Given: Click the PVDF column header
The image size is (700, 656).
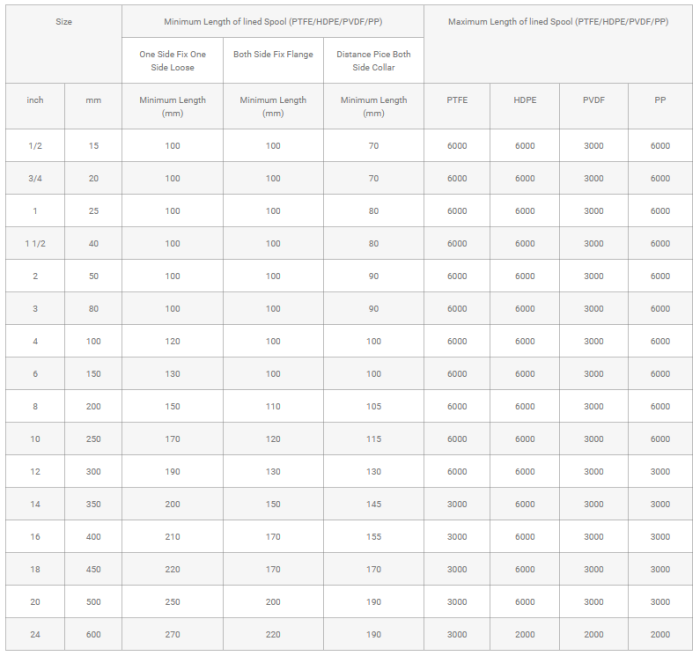Looking at the screenshot, I should (x=594, y=100).
